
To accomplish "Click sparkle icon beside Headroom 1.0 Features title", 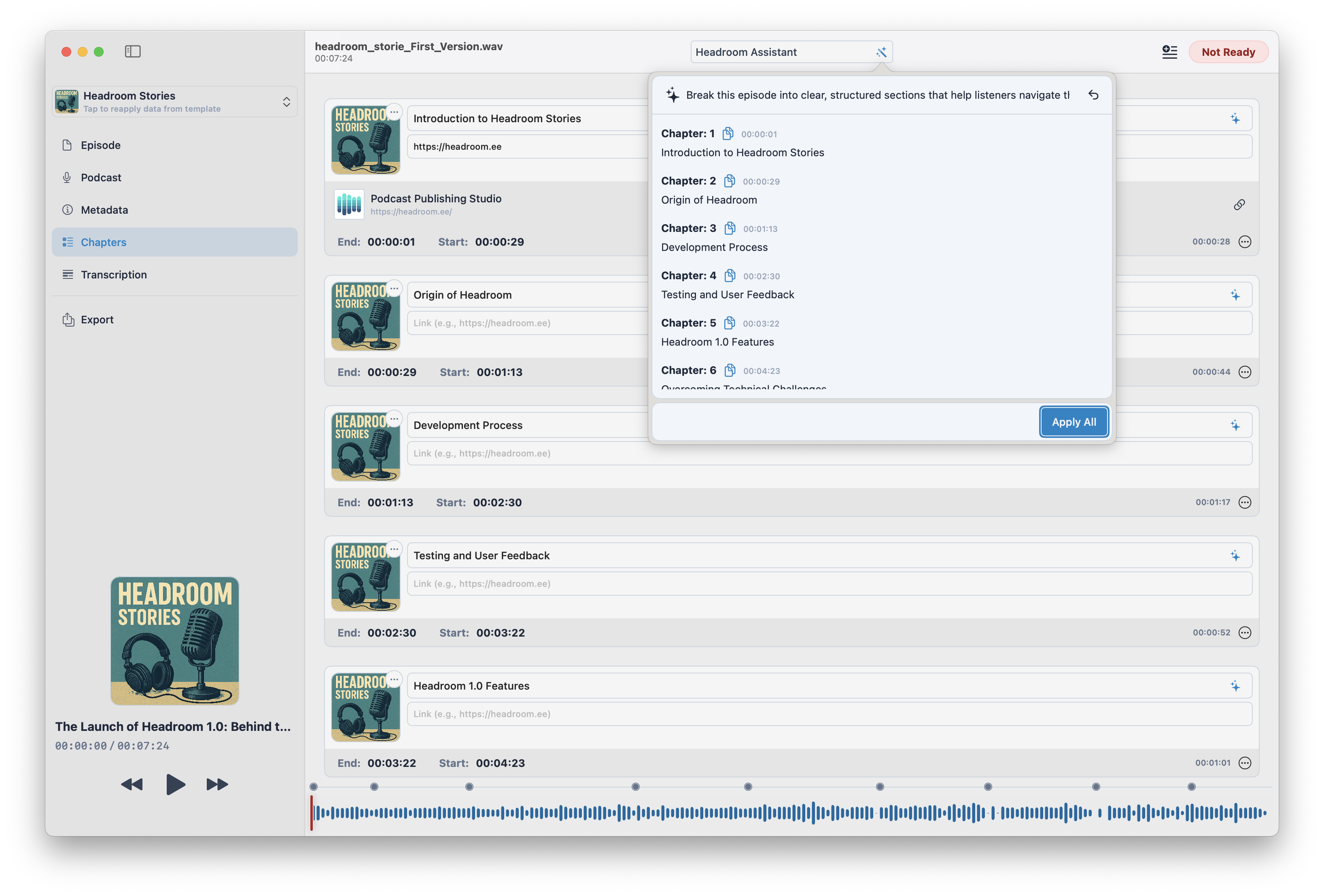I will point(1235,686).
